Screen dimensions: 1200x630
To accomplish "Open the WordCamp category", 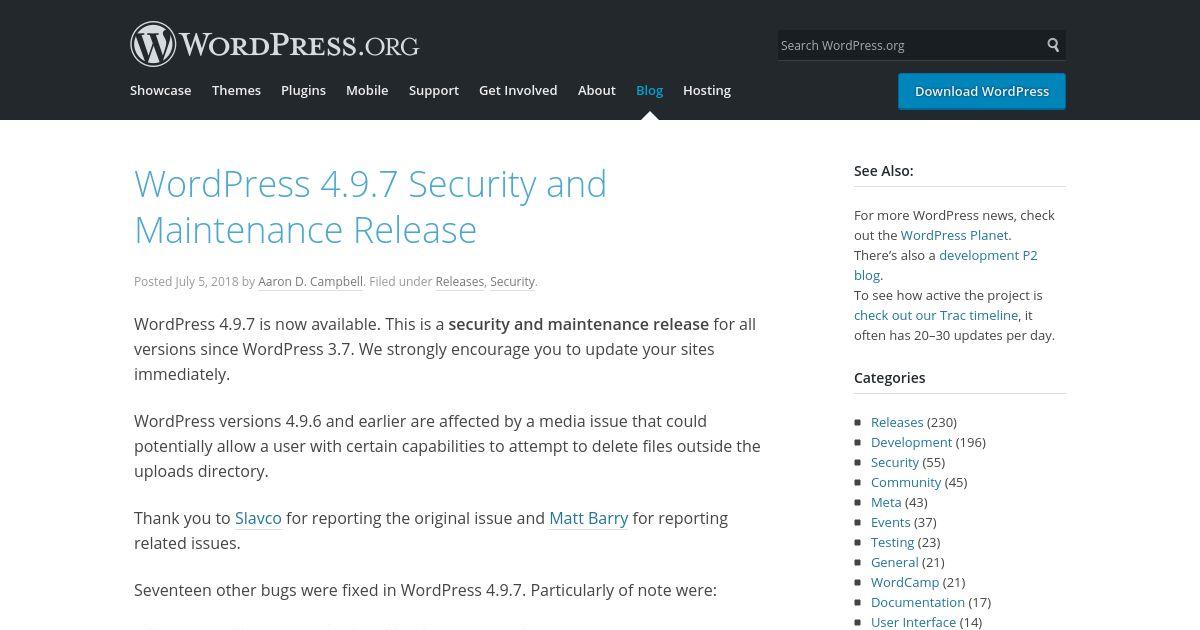I will point(905,582).
